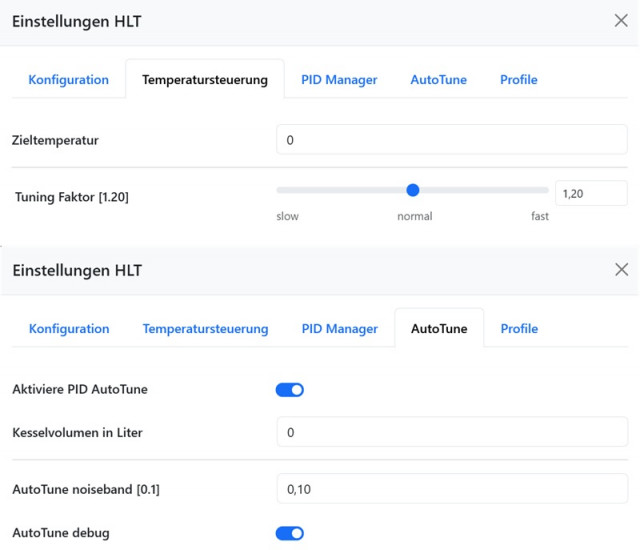Screen dimensions: 640x550
Task: Switch to PID Manager in upper dialog
Action: pos(339,80)
